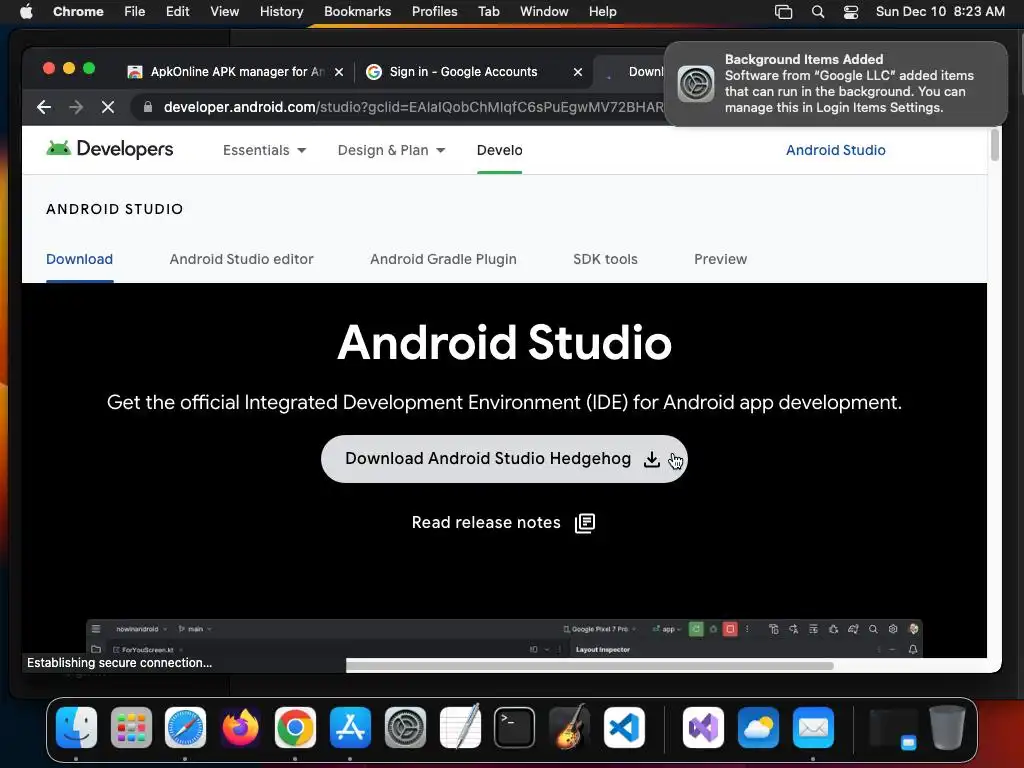The image size is (1024, 768).
Task: Open the History menu
Action: (281, 12)
